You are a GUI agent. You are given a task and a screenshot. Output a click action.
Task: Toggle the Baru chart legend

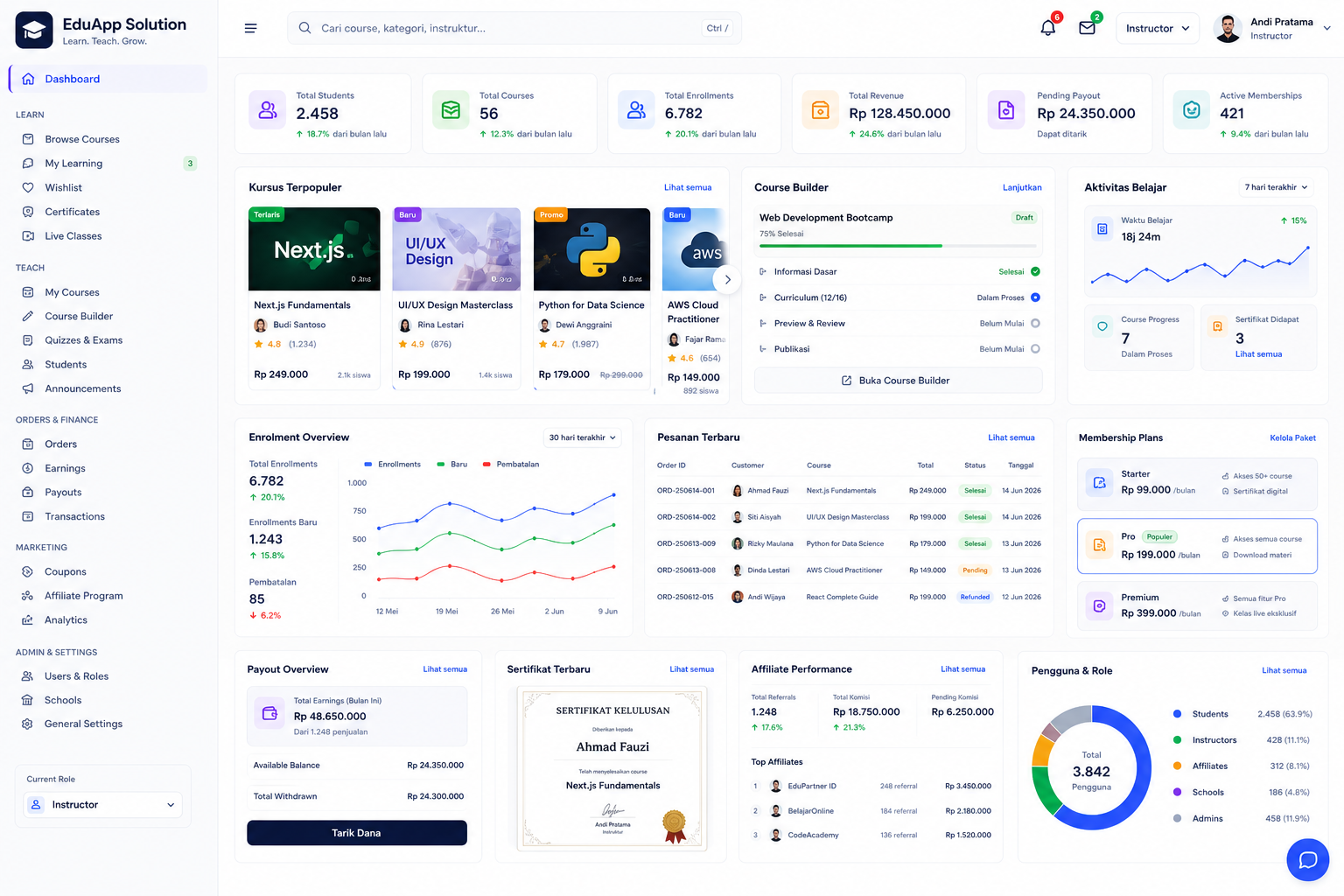[x=452, y=464]
